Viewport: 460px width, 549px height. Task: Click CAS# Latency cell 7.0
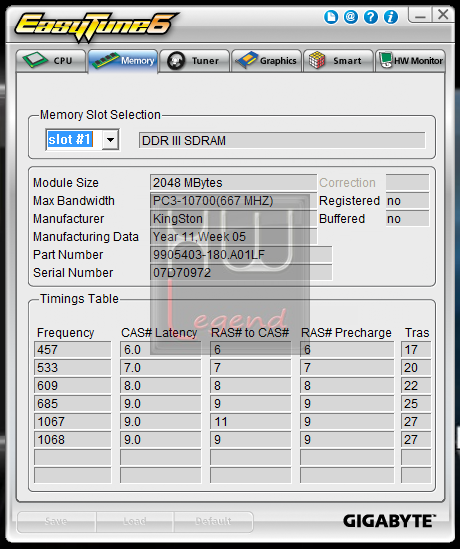click(x=161, y=368)
